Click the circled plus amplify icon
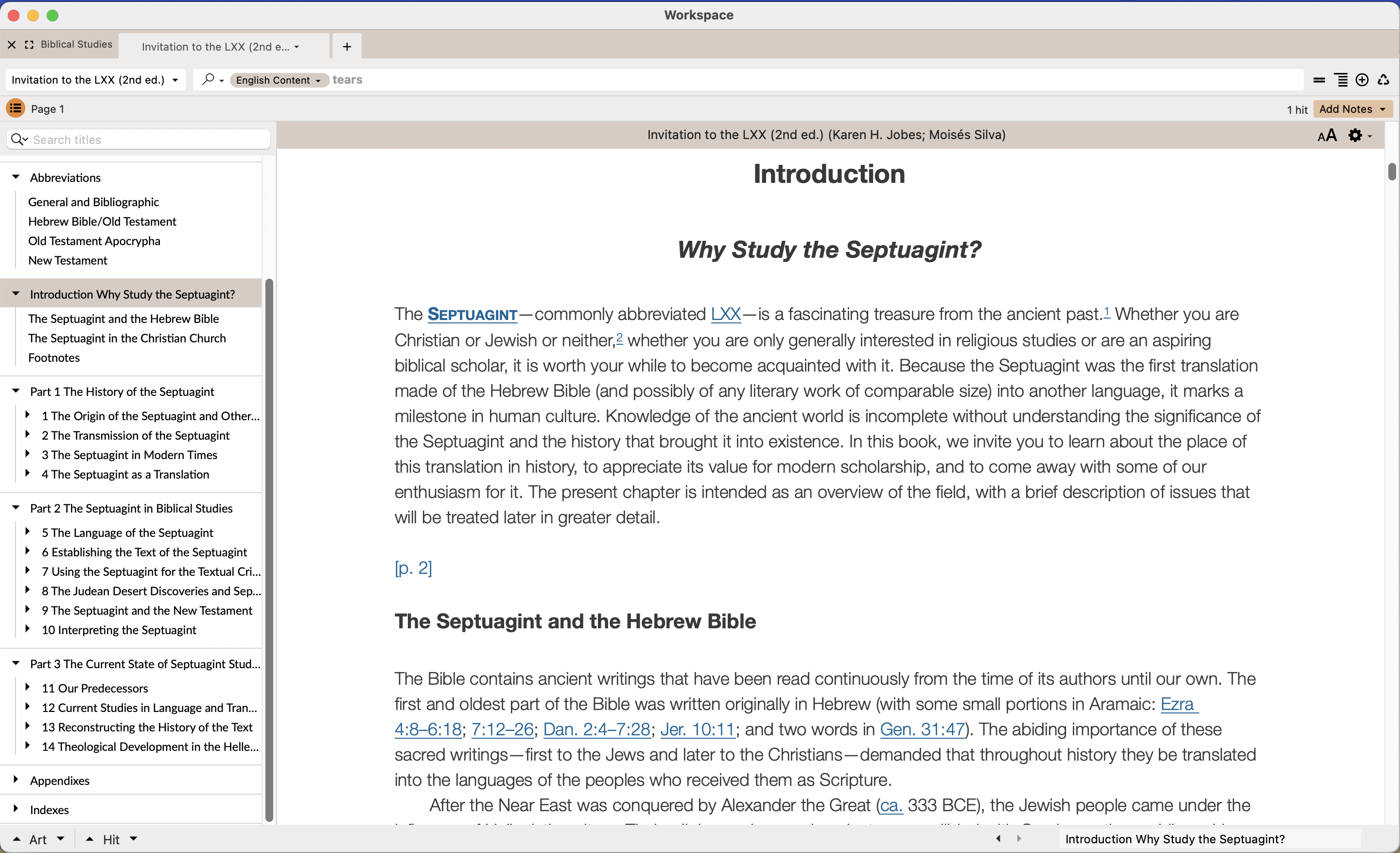This screenshot has width=1400, height=853. pyautogui.click(x=1362, y=80)
